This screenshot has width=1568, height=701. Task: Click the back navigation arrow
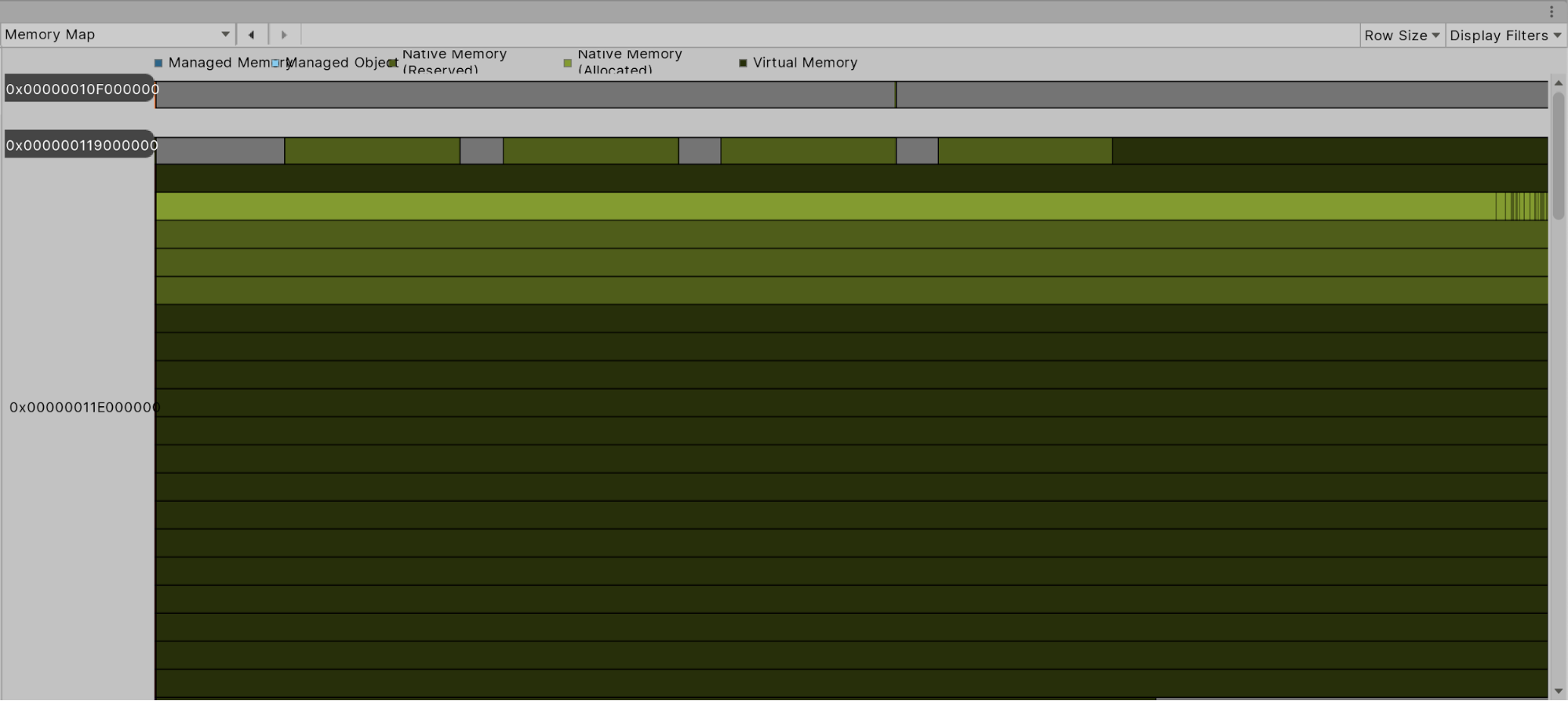click(251, 35)
